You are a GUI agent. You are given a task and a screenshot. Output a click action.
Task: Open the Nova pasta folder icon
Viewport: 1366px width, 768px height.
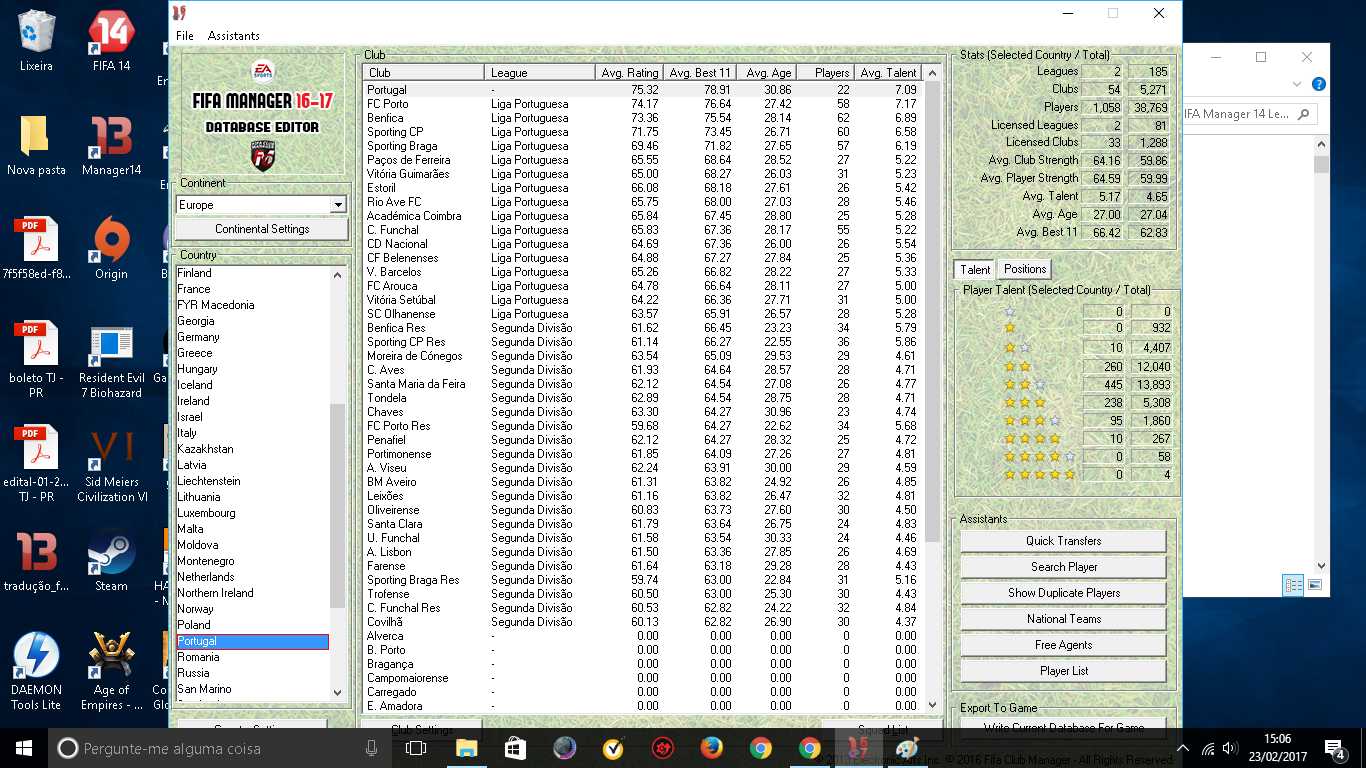[37, 146]
